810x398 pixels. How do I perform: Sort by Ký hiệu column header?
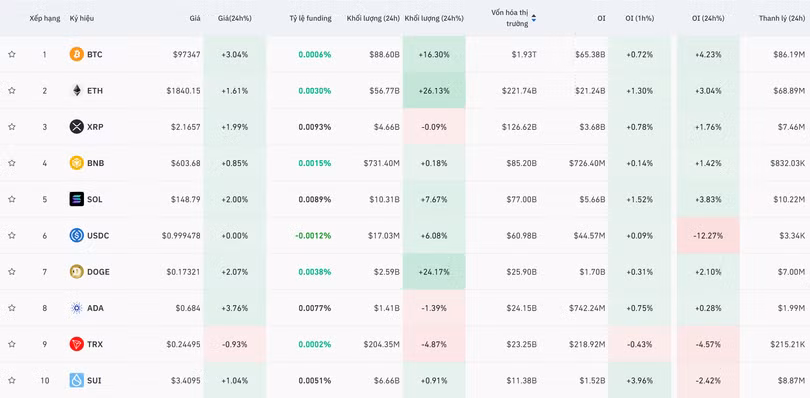pyautogui.click(x=82, y=18)
